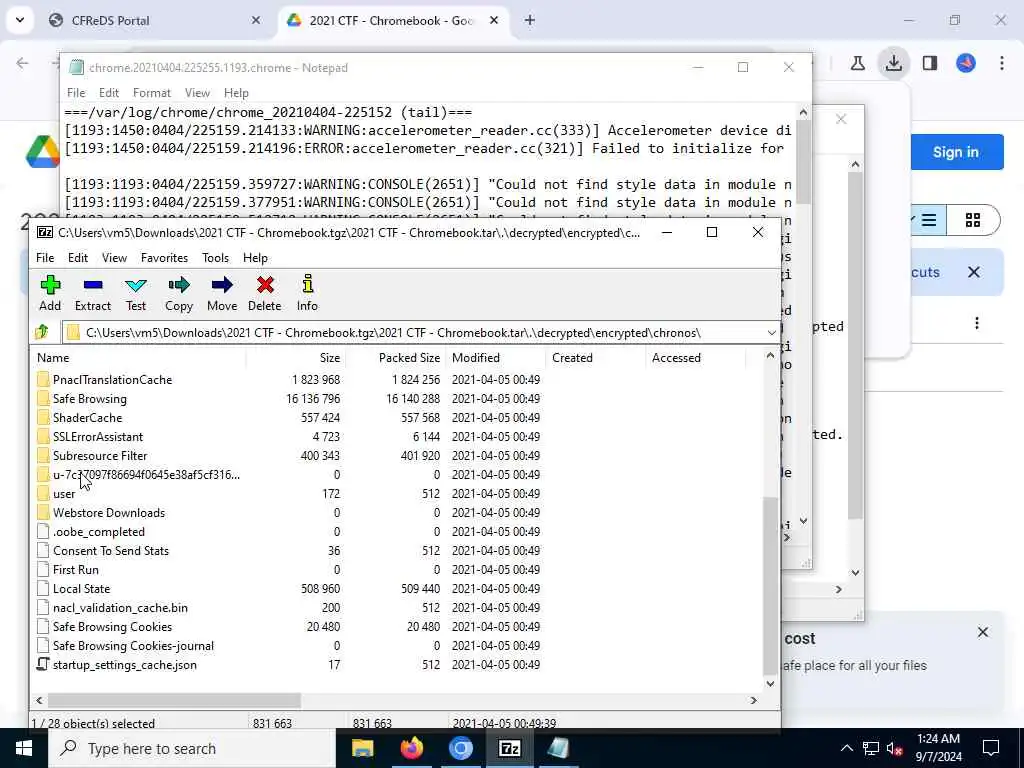The width and height of the screenshot is (1024, 768).
Task: Sort by the Size column header
Action: [x=296, y=358]
